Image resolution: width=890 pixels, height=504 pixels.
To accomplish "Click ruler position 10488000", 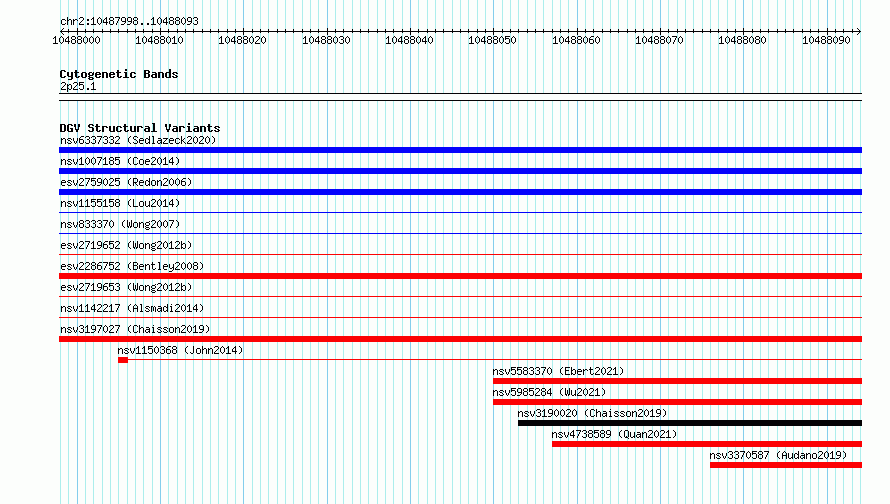I will (x=76, y=40).
